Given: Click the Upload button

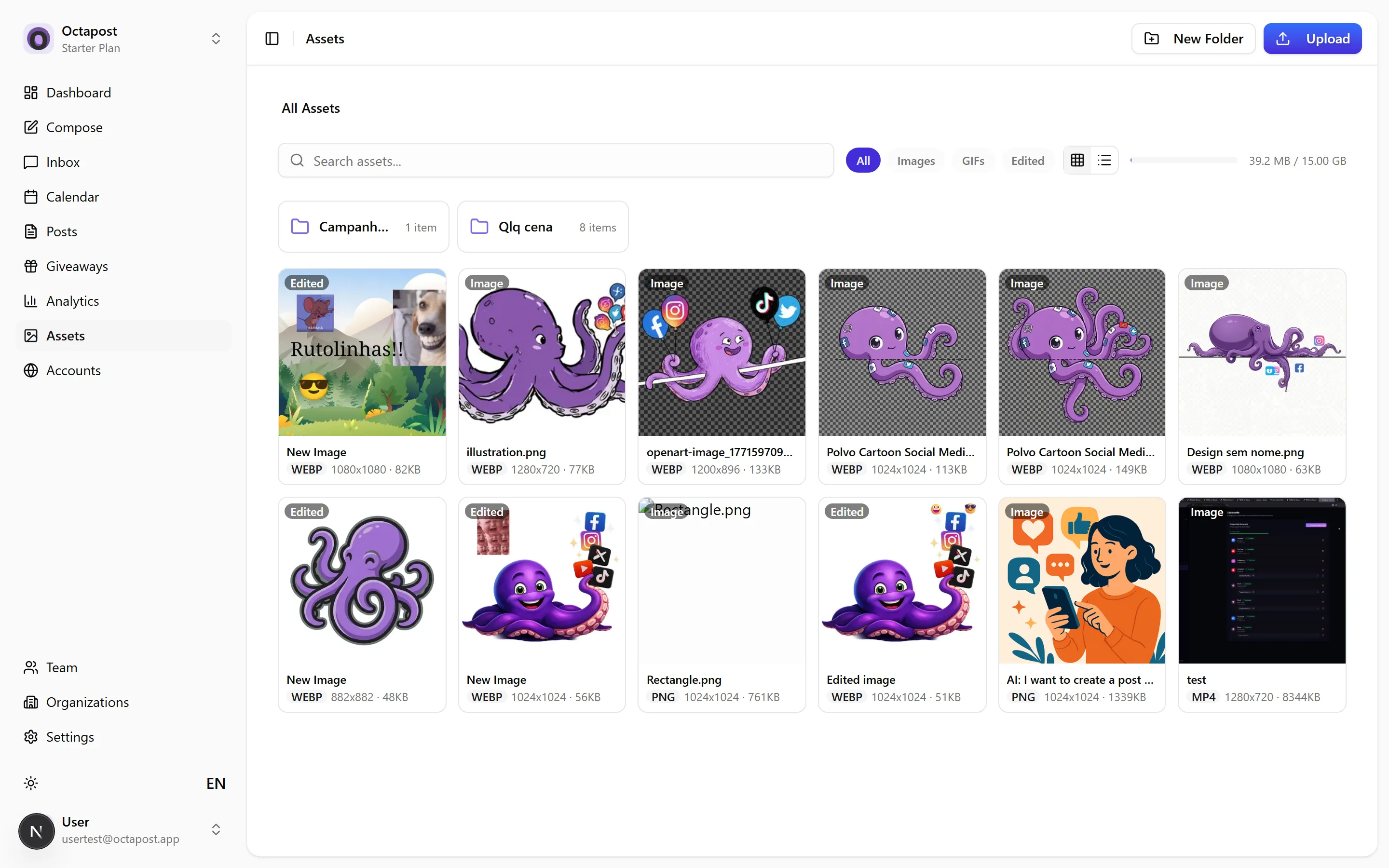Looking at the screenshot, I should pyautogui.click(x=1312, y=39).
